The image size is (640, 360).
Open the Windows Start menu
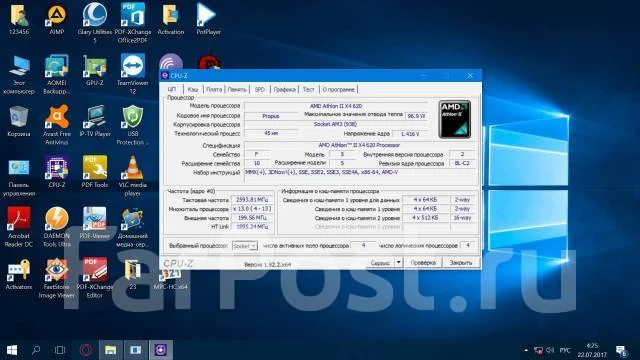pos(12,350)
